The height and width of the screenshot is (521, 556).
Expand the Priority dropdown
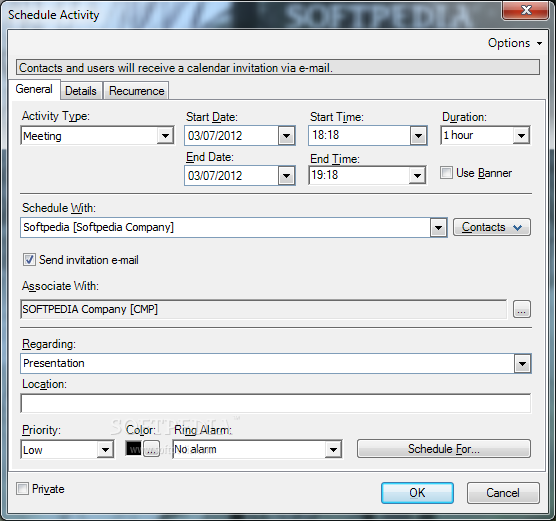pos(105,450)
